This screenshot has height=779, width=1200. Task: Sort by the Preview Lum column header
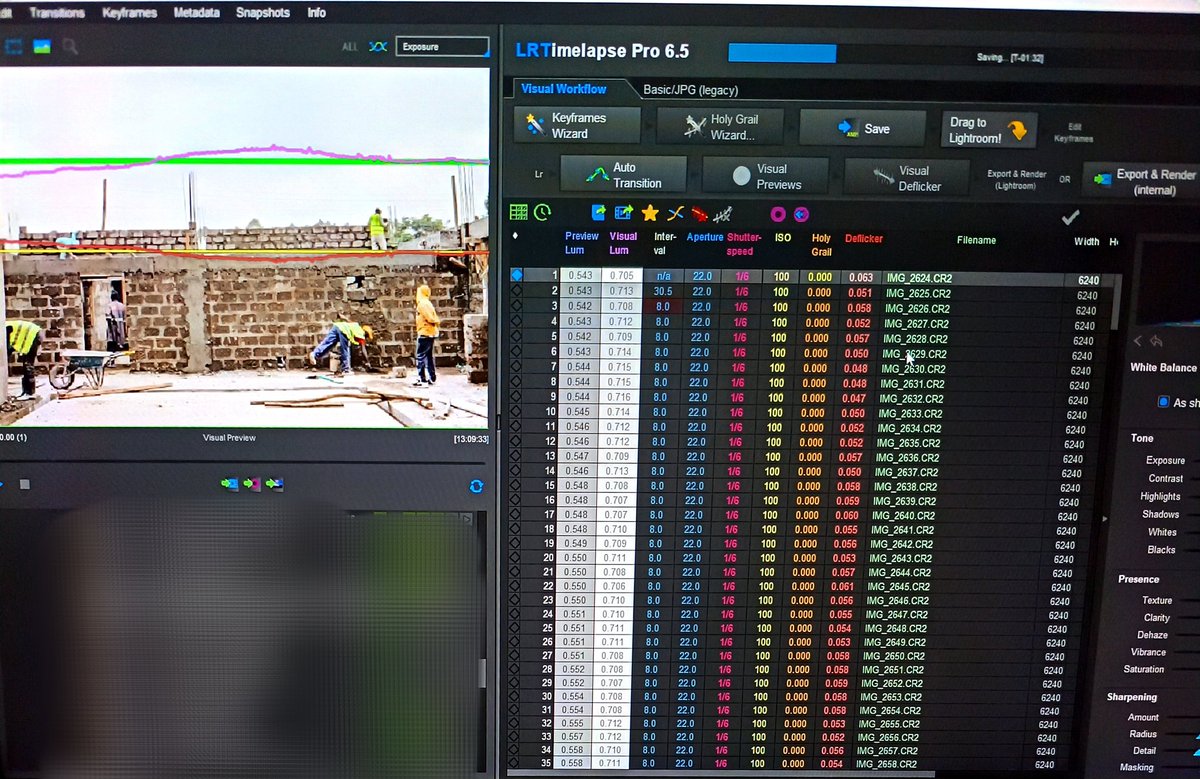click(581, 242)
